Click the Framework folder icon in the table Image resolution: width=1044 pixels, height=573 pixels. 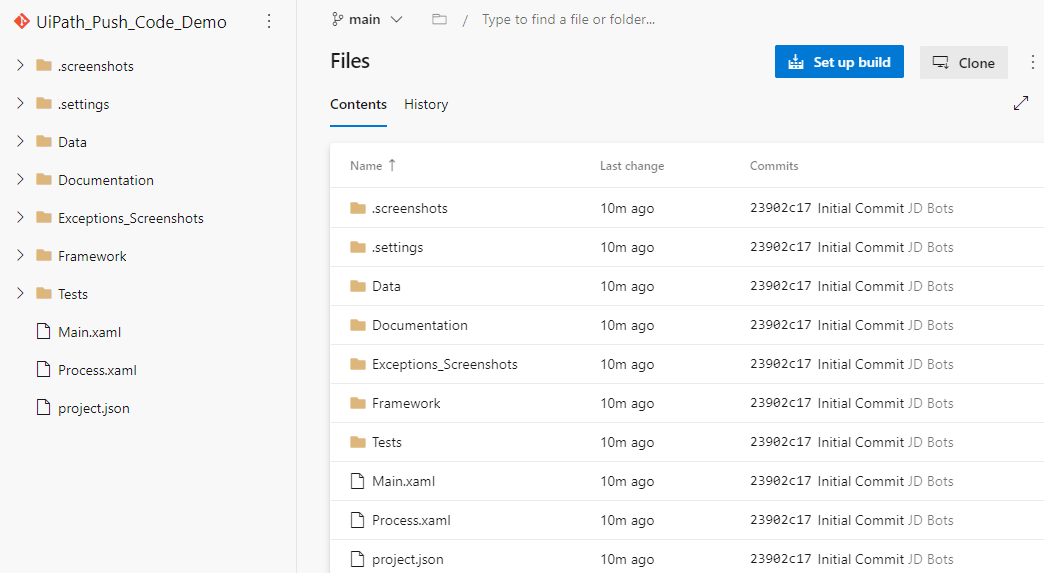pos(358,403)
